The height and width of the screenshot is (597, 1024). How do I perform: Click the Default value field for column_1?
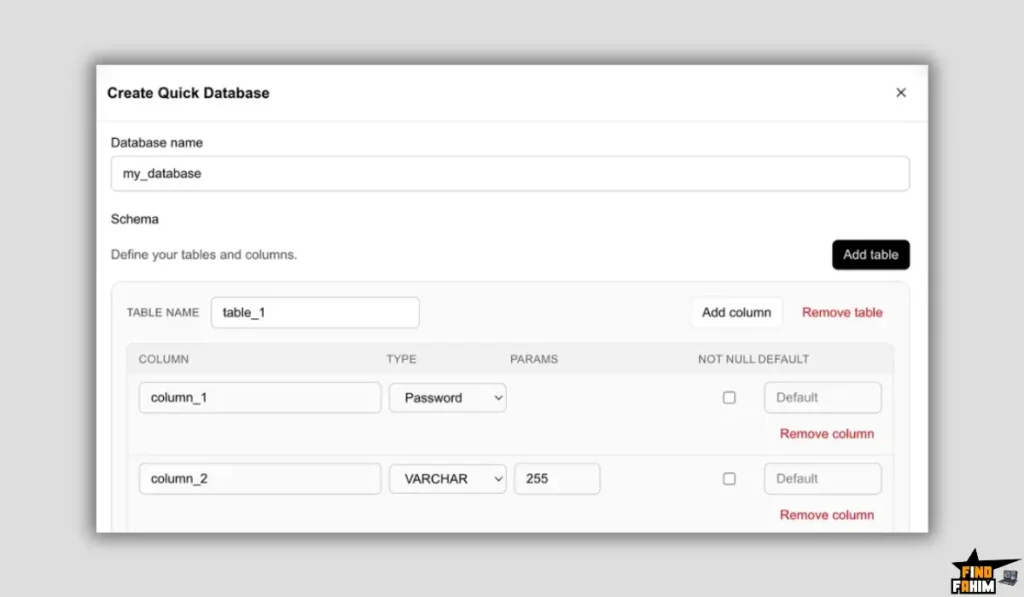pos(822,397)
